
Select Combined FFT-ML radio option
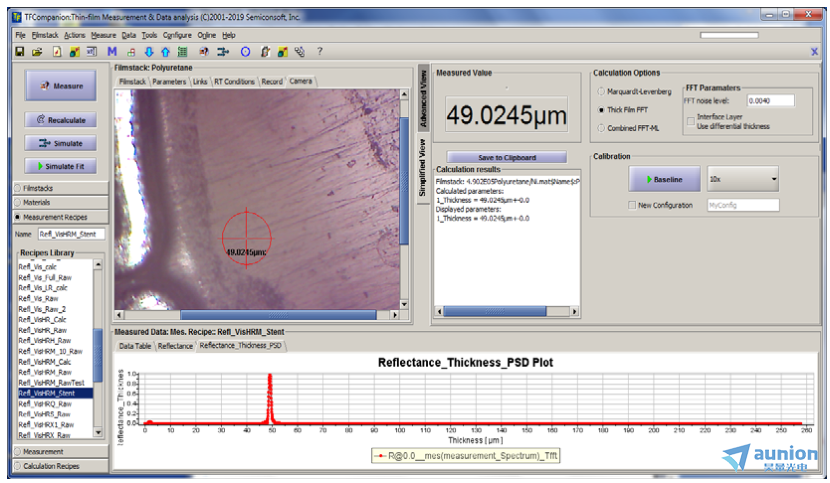tap(601, 128)
